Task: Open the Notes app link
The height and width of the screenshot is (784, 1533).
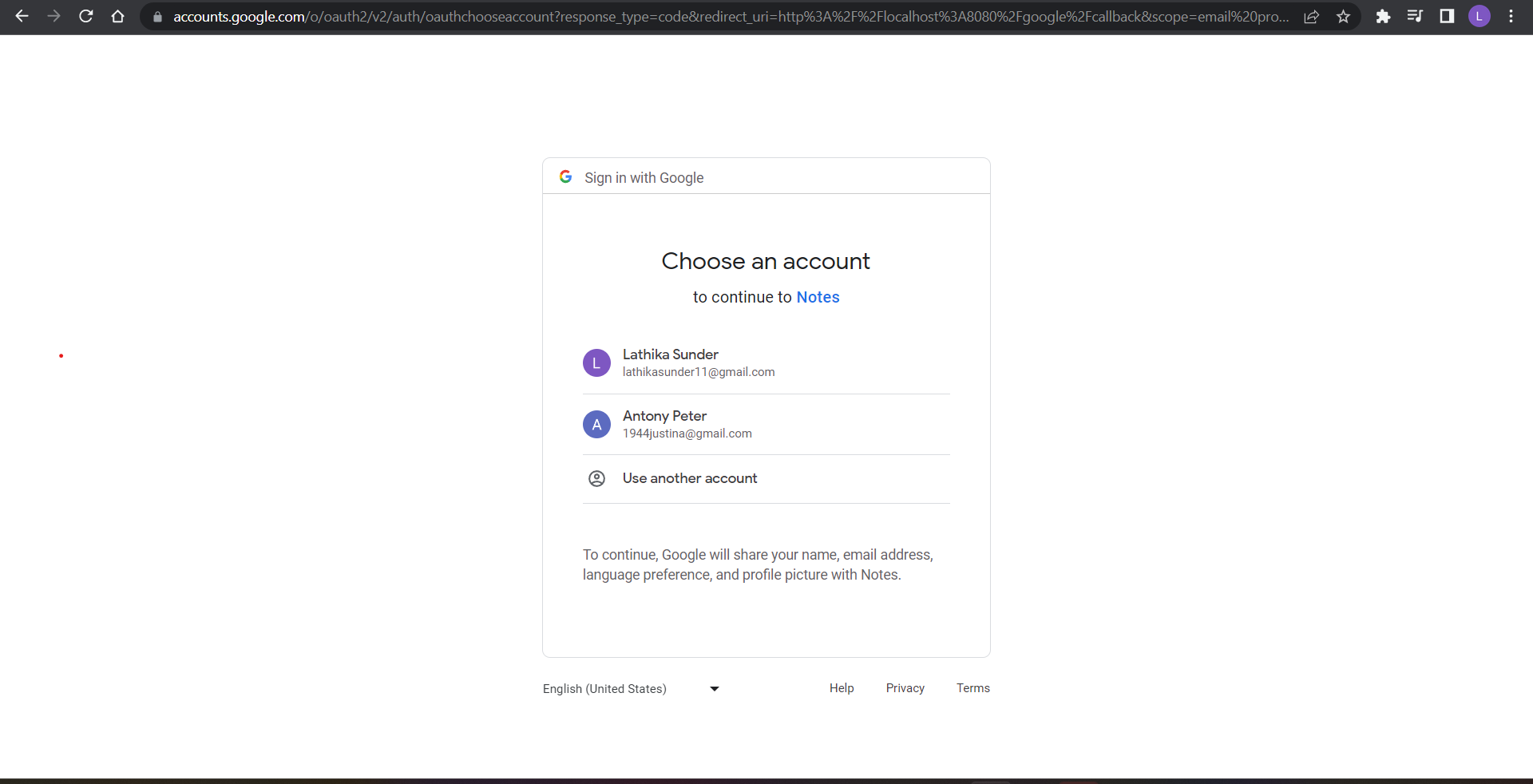Action: pos(818,297)
